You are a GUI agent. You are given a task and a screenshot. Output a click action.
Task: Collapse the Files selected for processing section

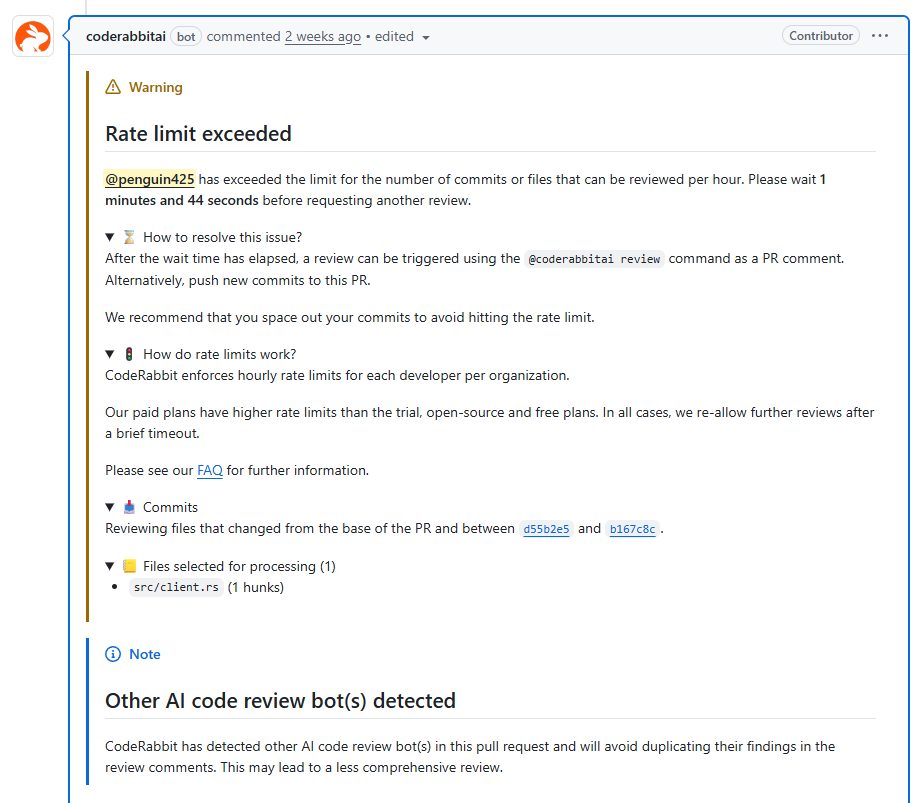[x=110, y=566]
